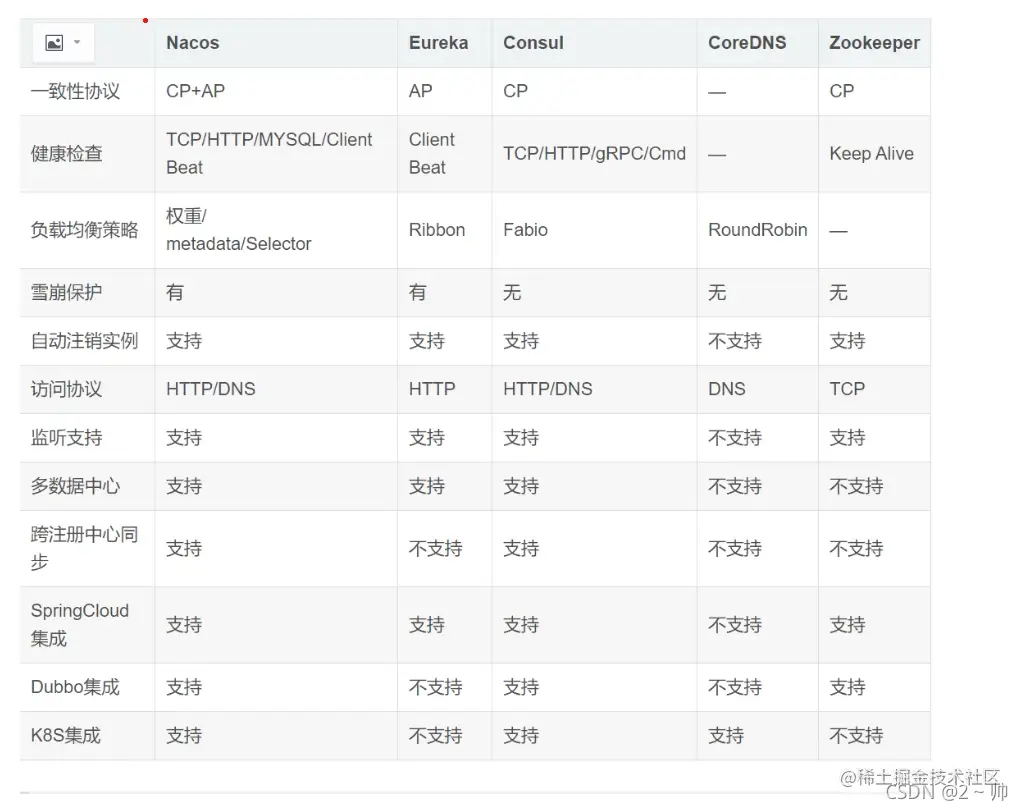This screenshot has height=810, width=1023.
Task: Select the CoreDNS column header
Action: coord(747,43)
